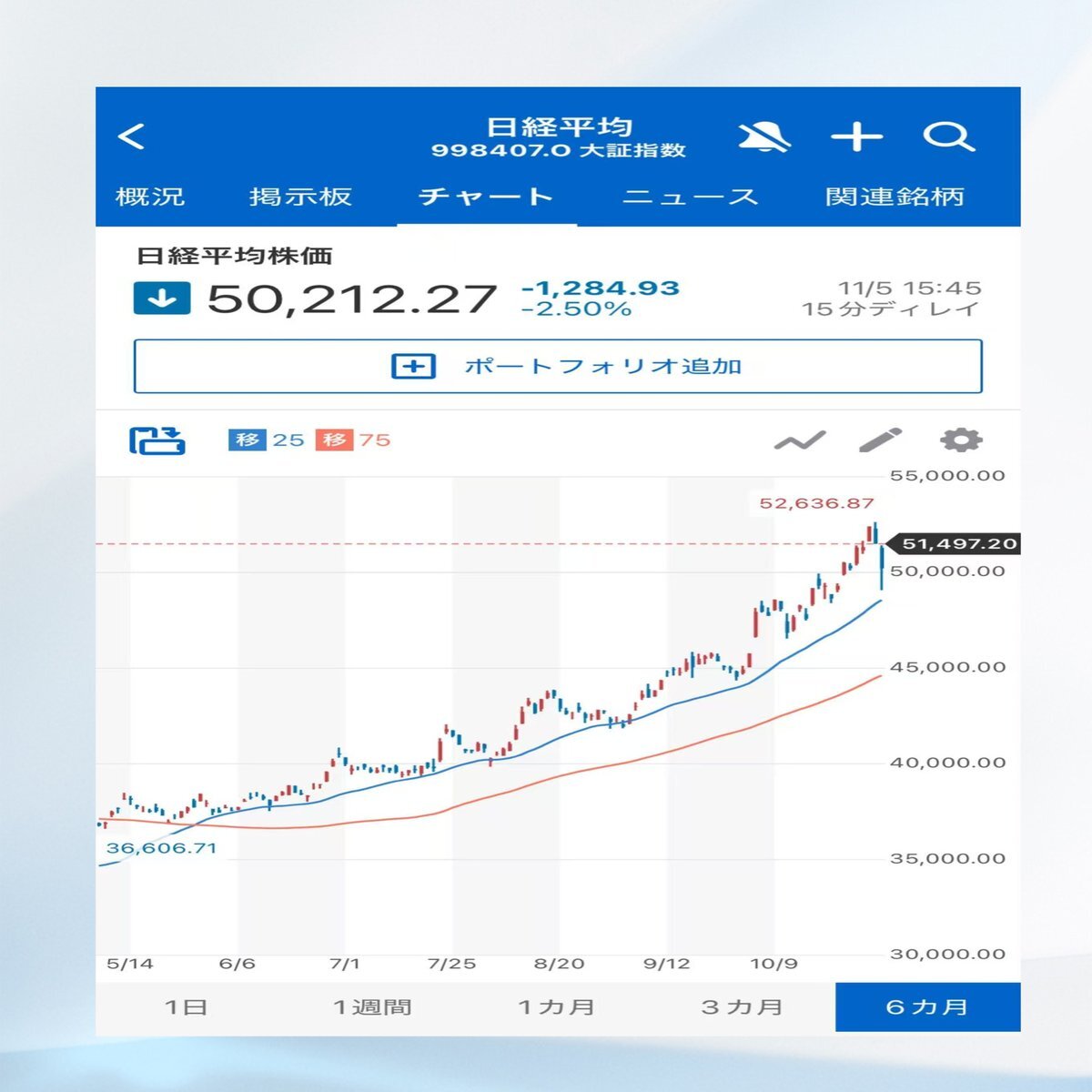Toggle the 75-day moving average indicator

[x=354, y=440]
